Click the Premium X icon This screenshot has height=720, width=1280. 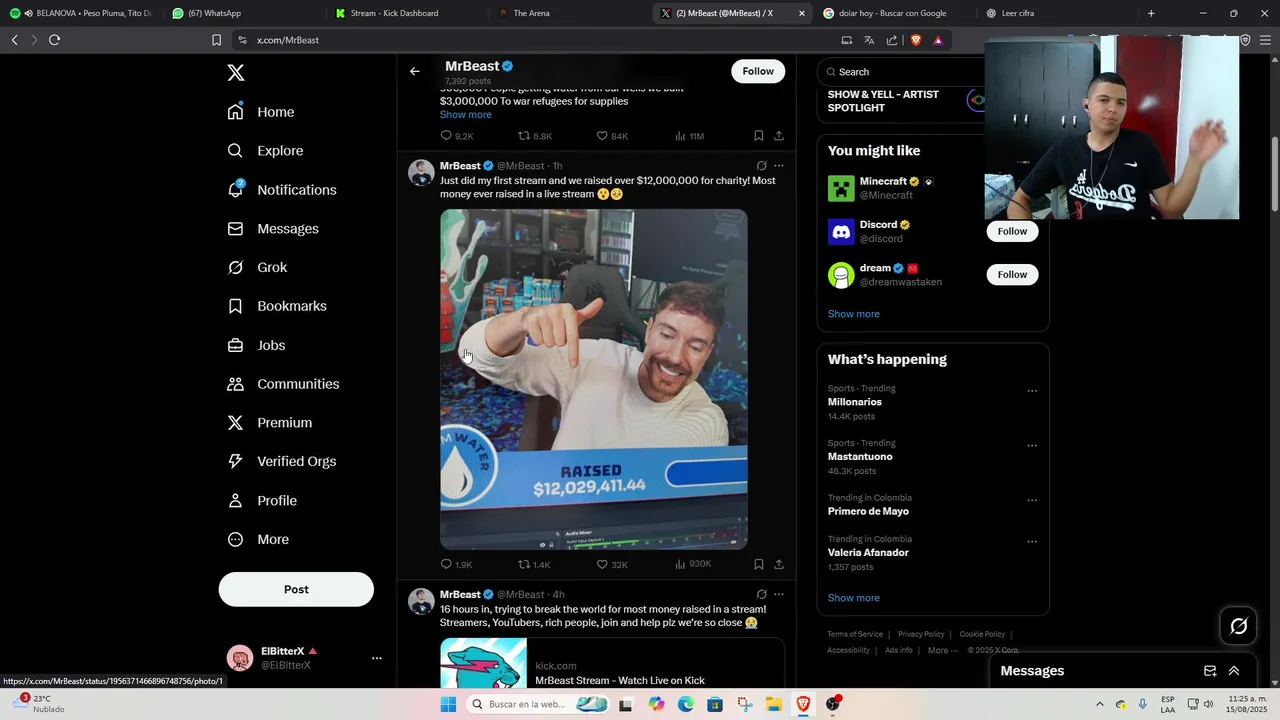click(x=236, y=423)
